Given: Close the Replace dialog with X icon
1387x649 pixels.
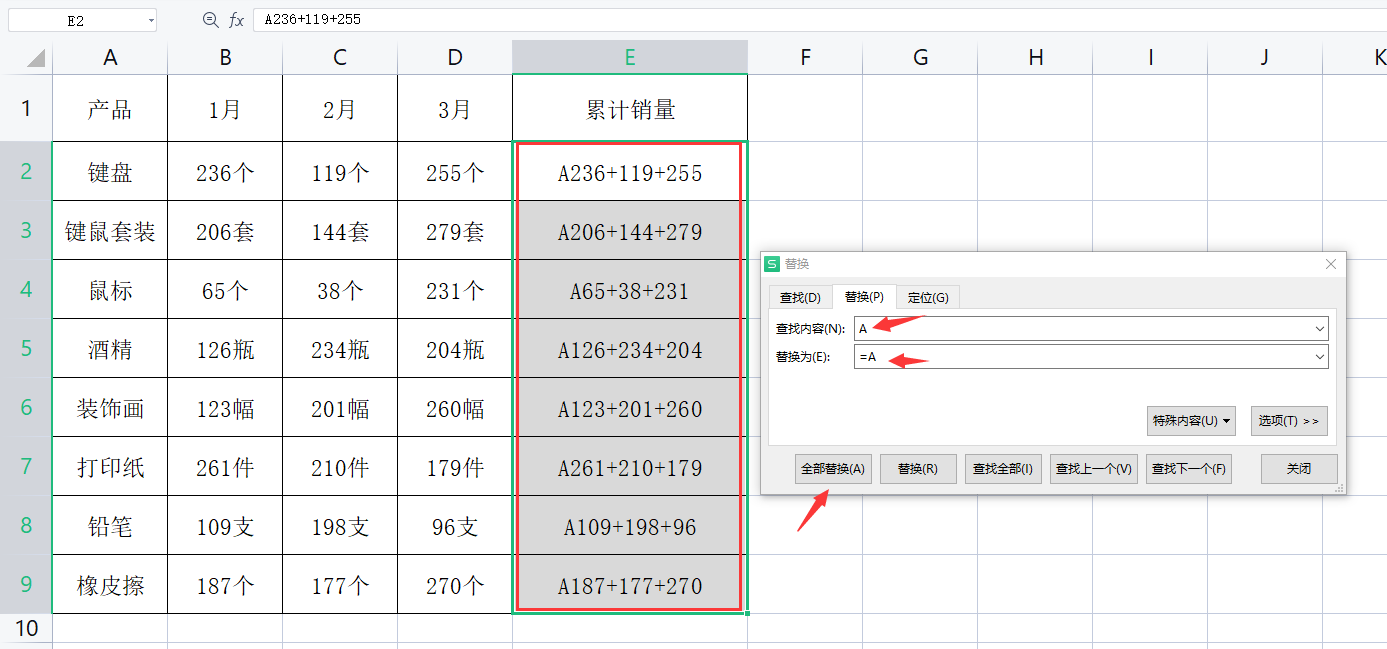Looking at the screenshot, I should tap(1331, 264).
